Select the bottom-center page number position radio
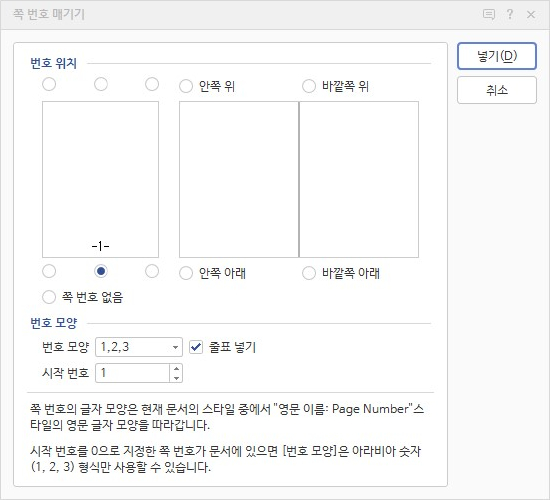The height and width of the screenshot is (500, 550). coord(101,271)
